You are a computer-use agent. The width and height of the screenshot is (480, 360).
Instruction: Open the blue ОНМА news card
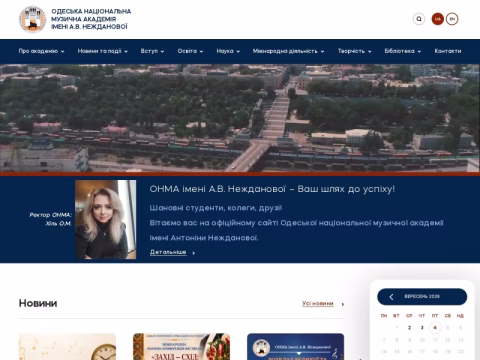[295, 346]
